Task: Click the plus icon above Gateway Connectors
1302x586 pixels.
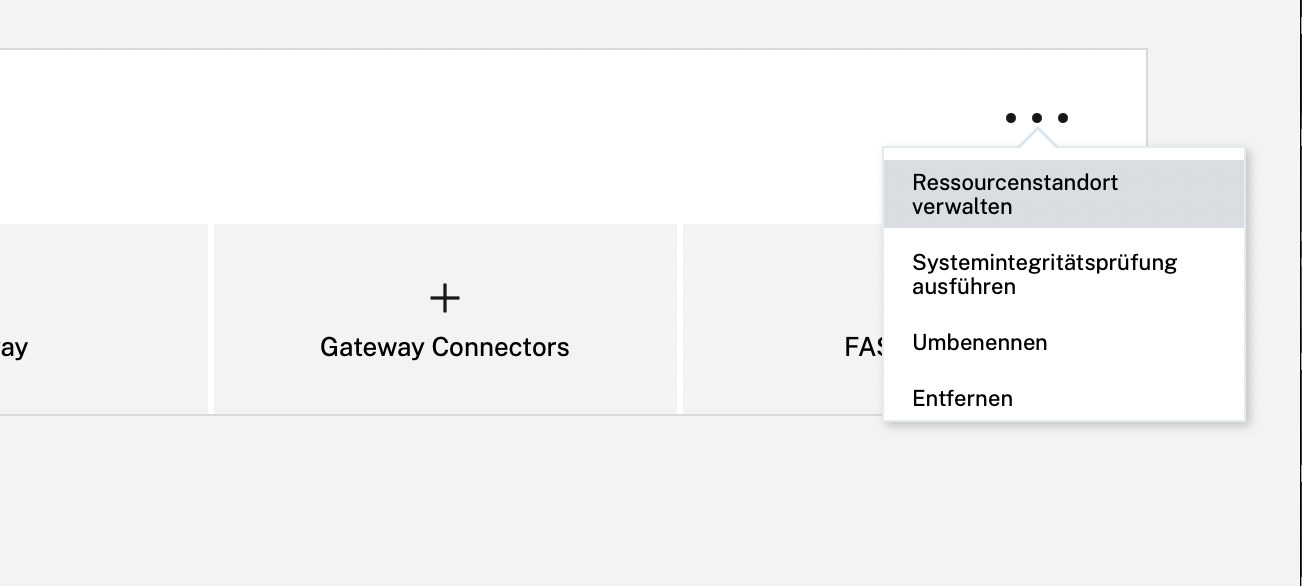Action: pyautogui.click(x=445, y=297)
